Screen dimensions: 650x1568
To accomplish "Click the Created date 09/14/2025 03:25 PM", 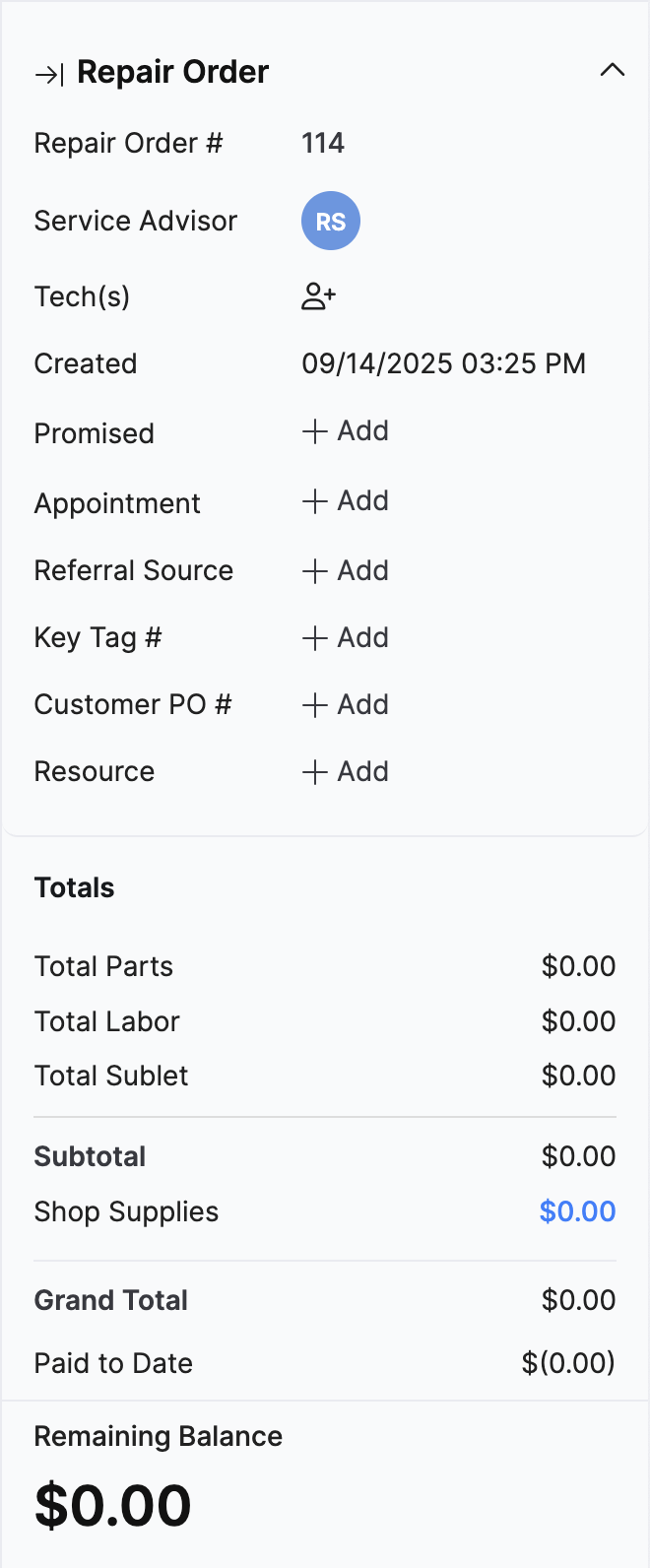I will [x=443, y=364].
